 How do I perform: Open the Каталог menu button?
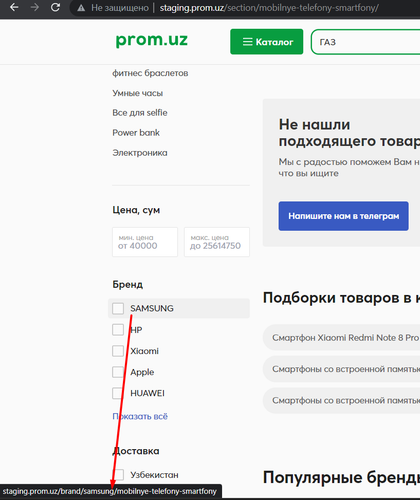pyautogui.click(x=267, y=42)
